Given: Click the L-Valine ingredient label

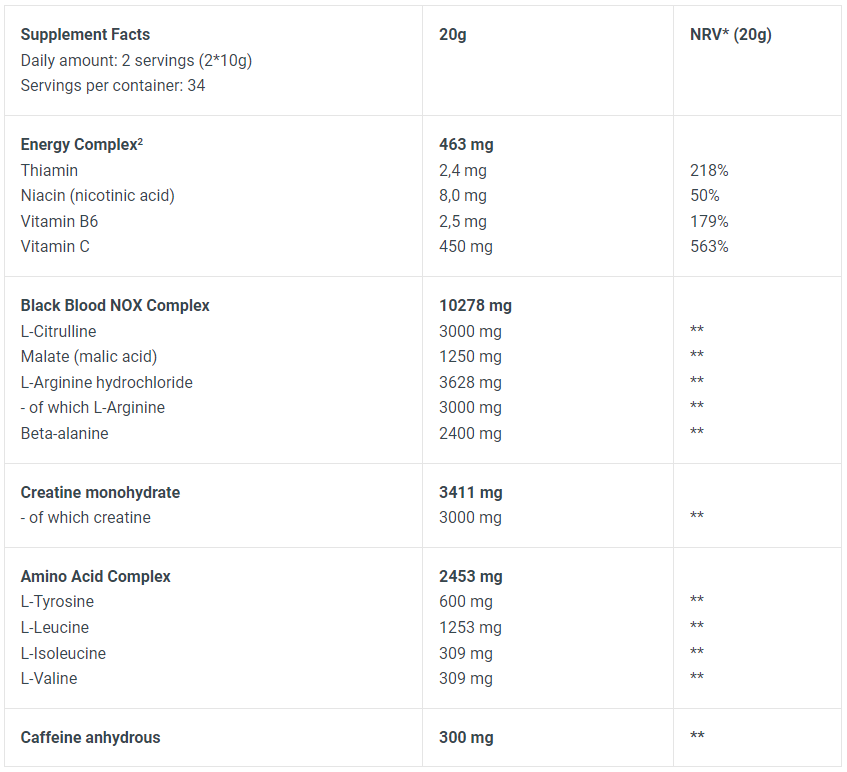Looking at the screenshot, I should [49, 679].
